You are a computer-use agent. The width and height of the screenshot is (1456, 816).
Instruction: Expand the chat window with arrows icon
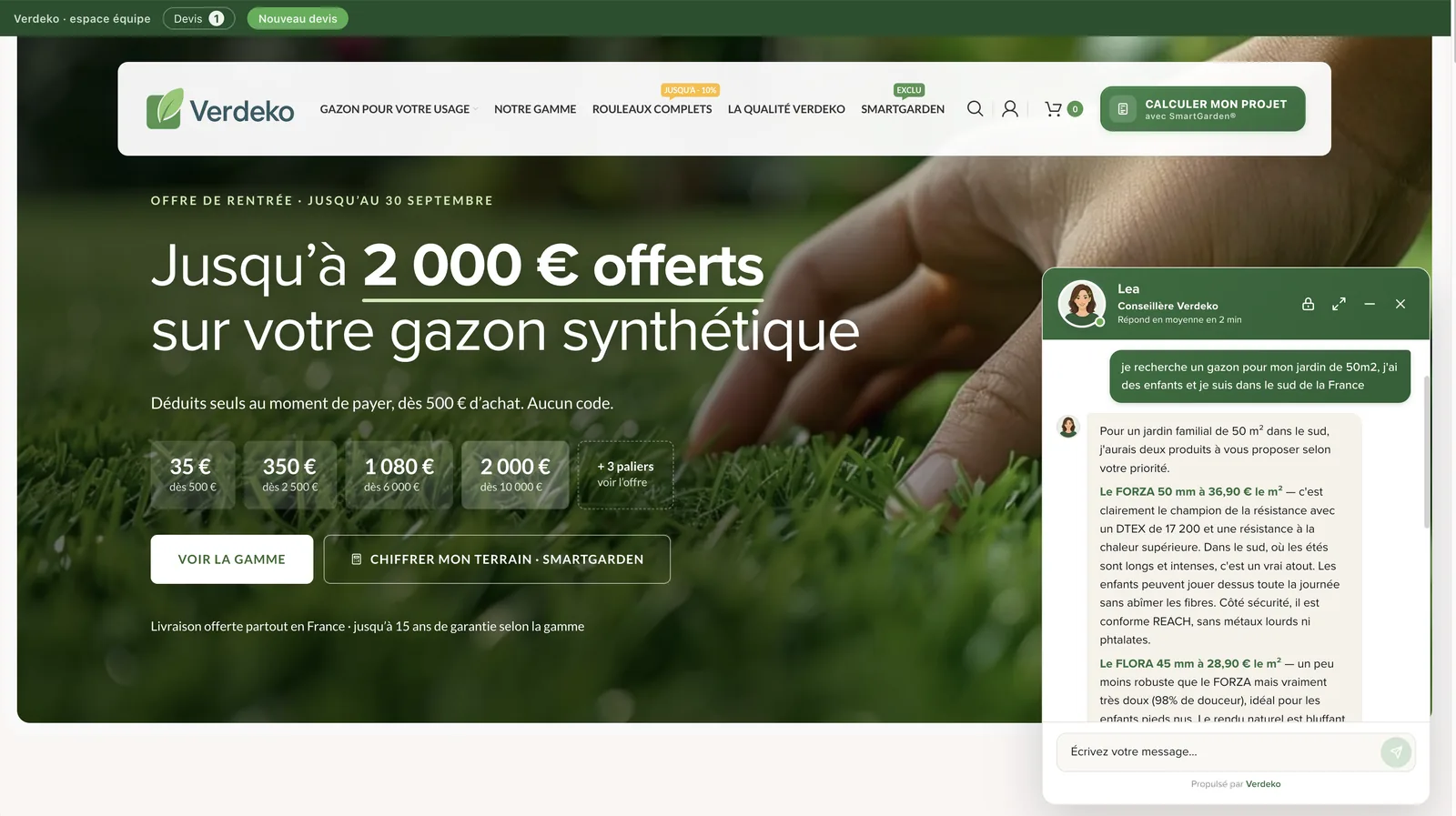(x=1339, y=304)
